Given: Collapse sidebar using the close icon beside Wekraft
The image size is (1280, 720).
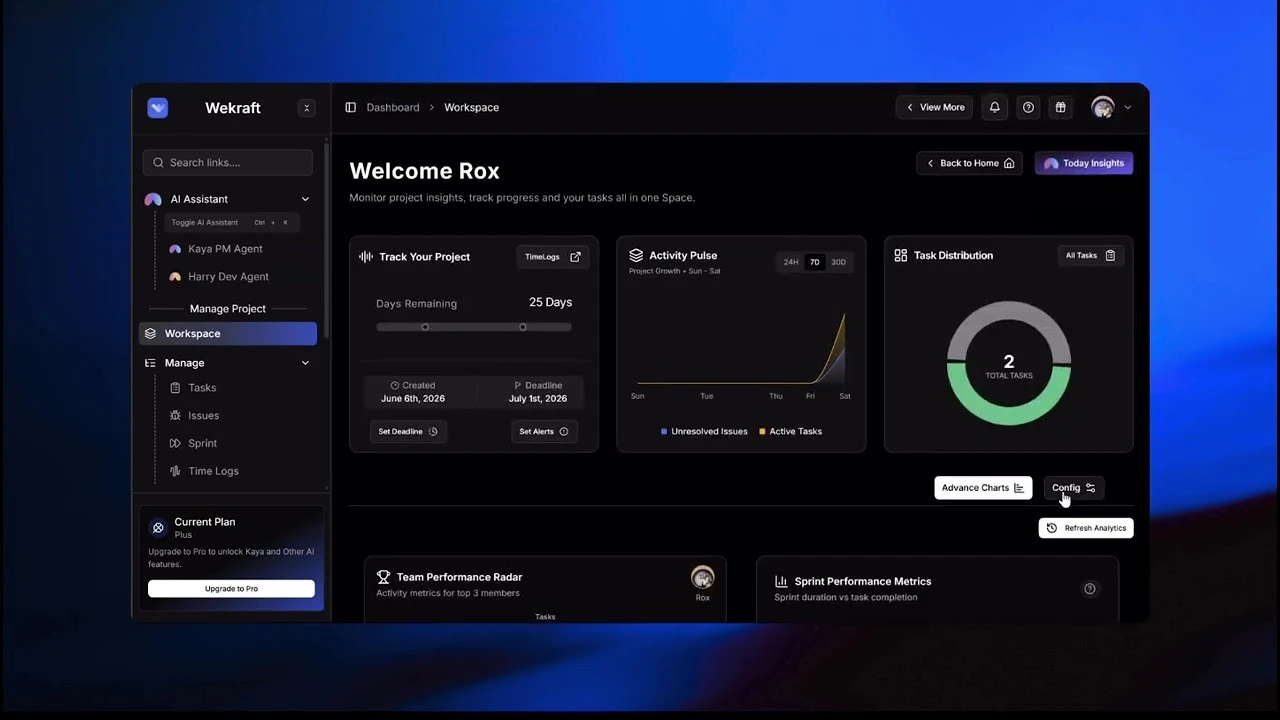Looking at the screenshot, I should (x=307, y=108).
